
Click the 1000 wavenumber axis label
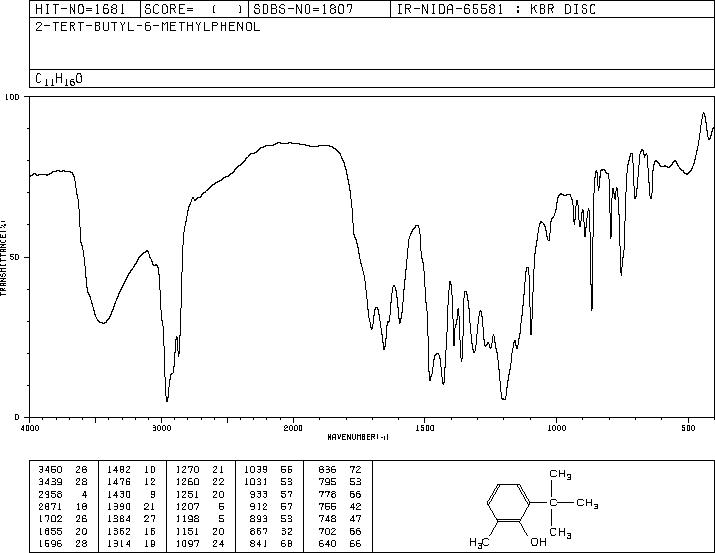(556, 428)
